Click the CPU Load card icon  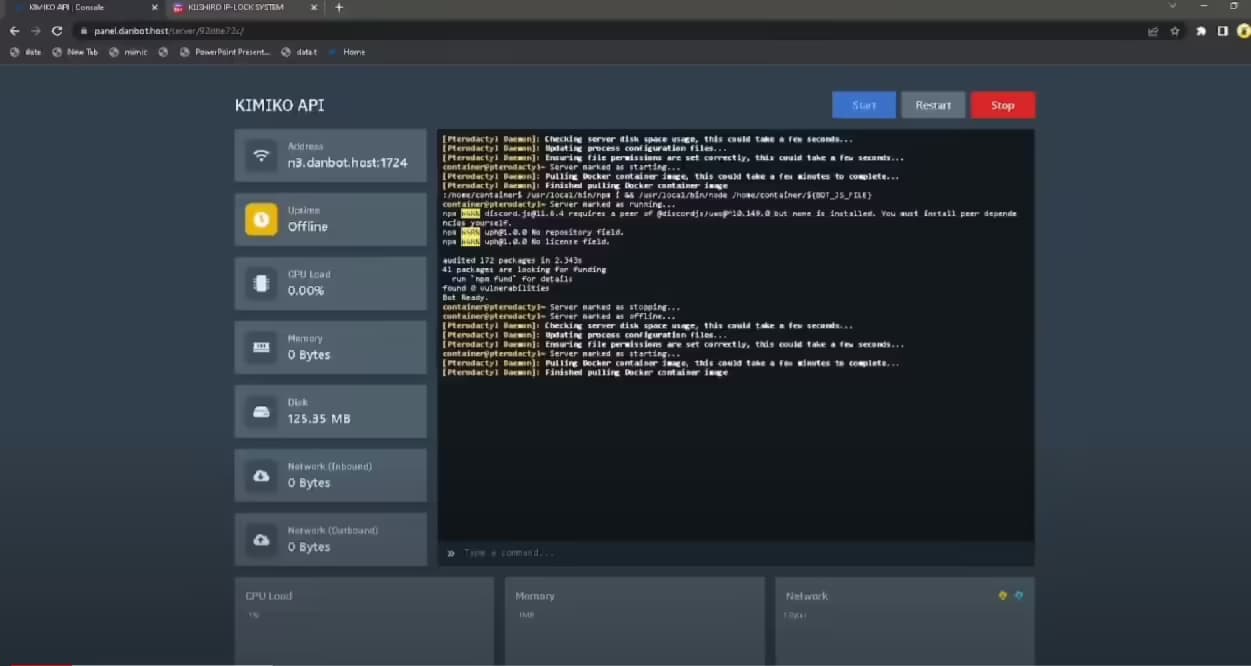point(261,283)
